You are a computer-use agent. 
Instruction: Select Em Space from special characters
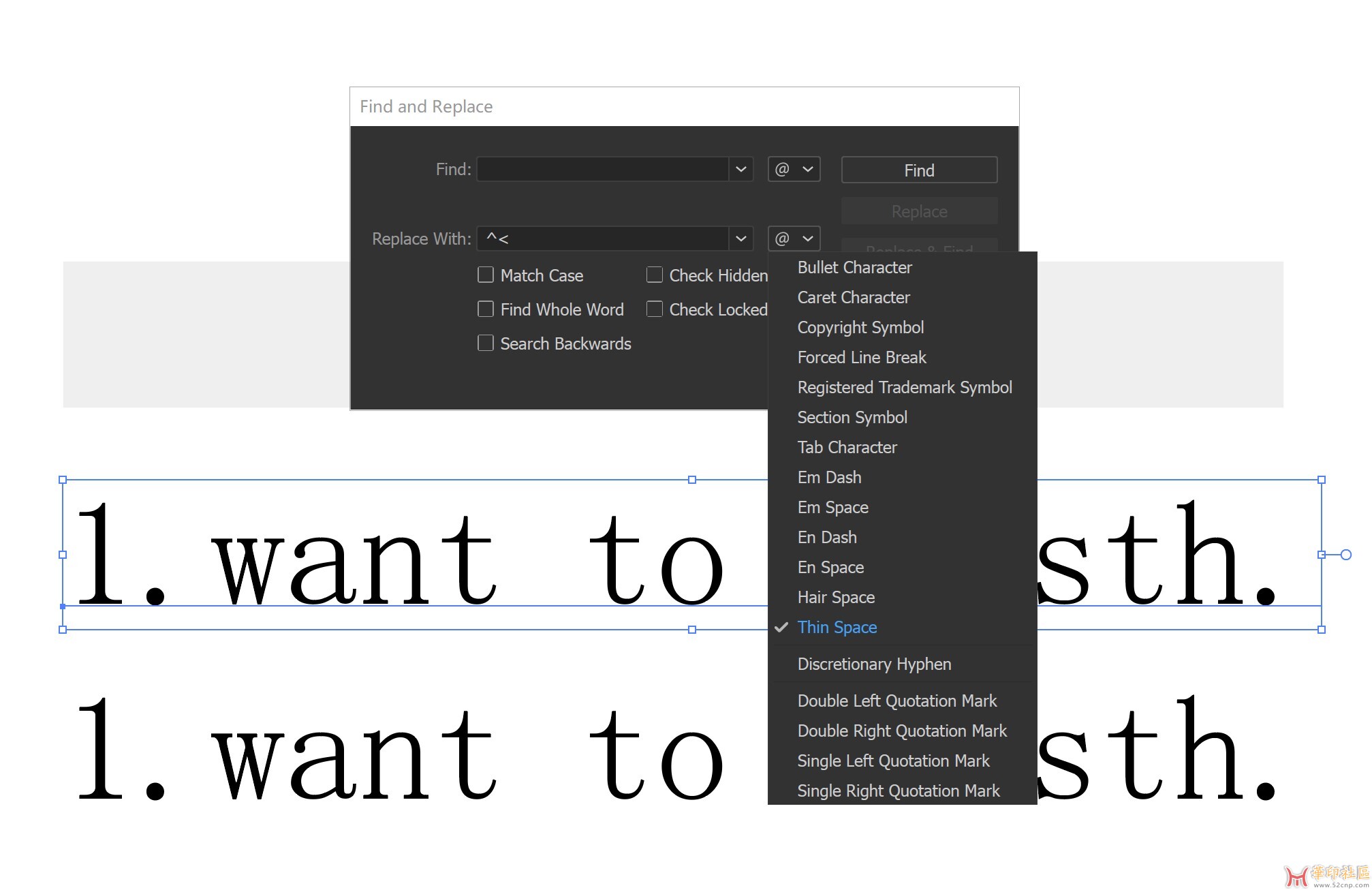(834, 506)
